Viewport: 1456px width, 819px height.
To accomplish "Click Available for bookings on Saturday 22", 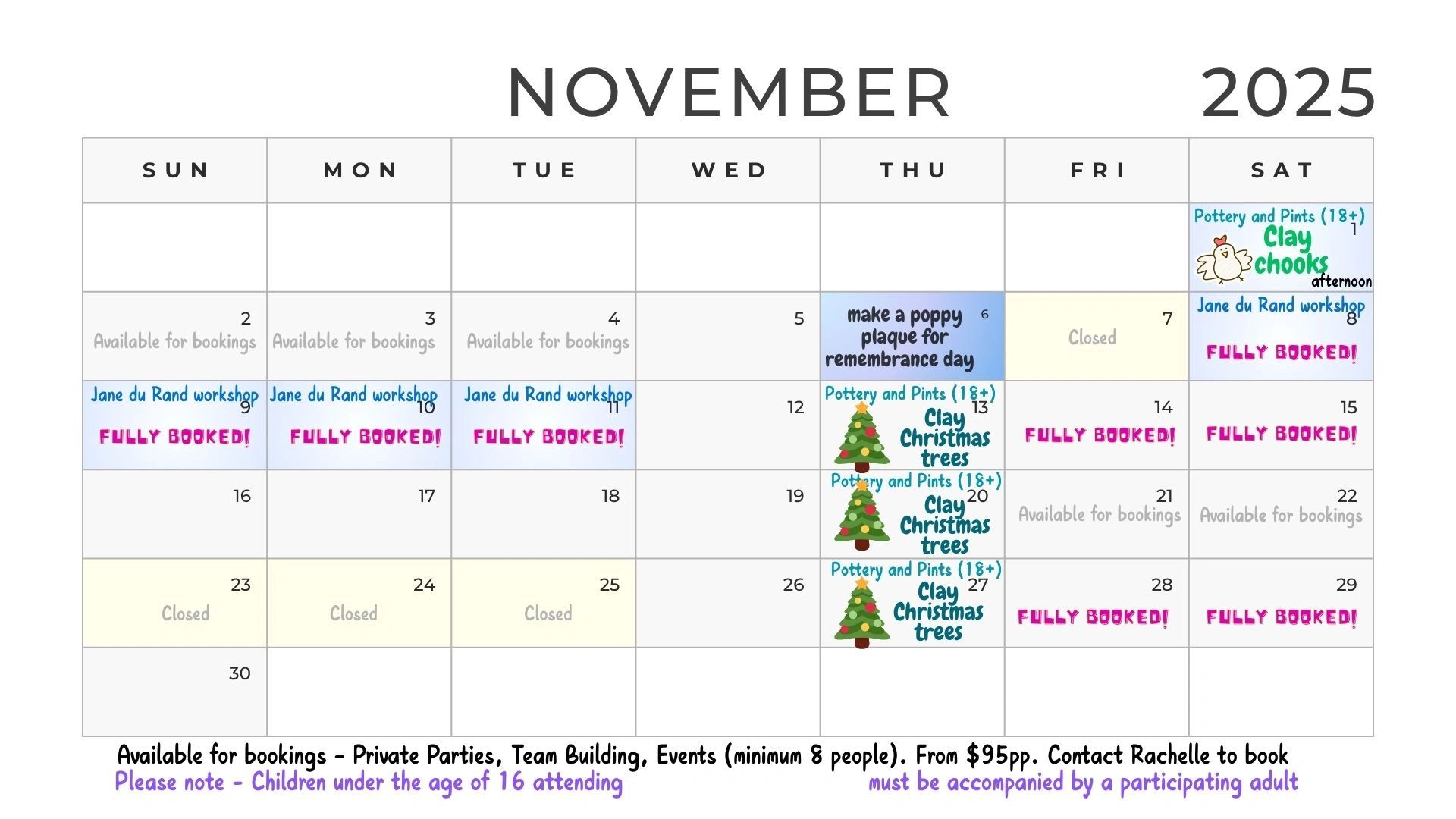I will click(x=1281, y=516).
